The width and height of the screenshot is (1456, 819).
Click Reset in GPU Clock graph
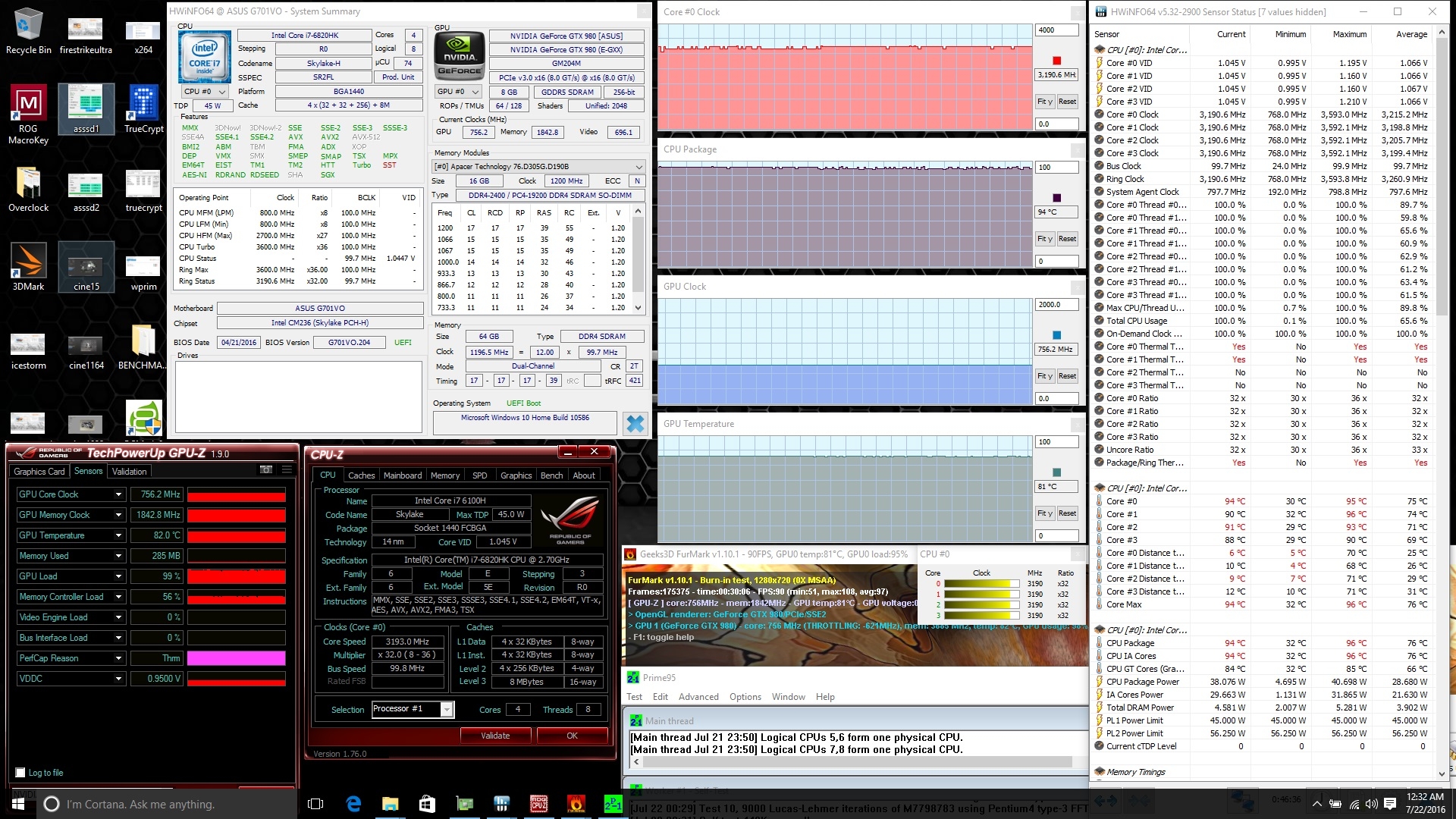coord(1067,376)
